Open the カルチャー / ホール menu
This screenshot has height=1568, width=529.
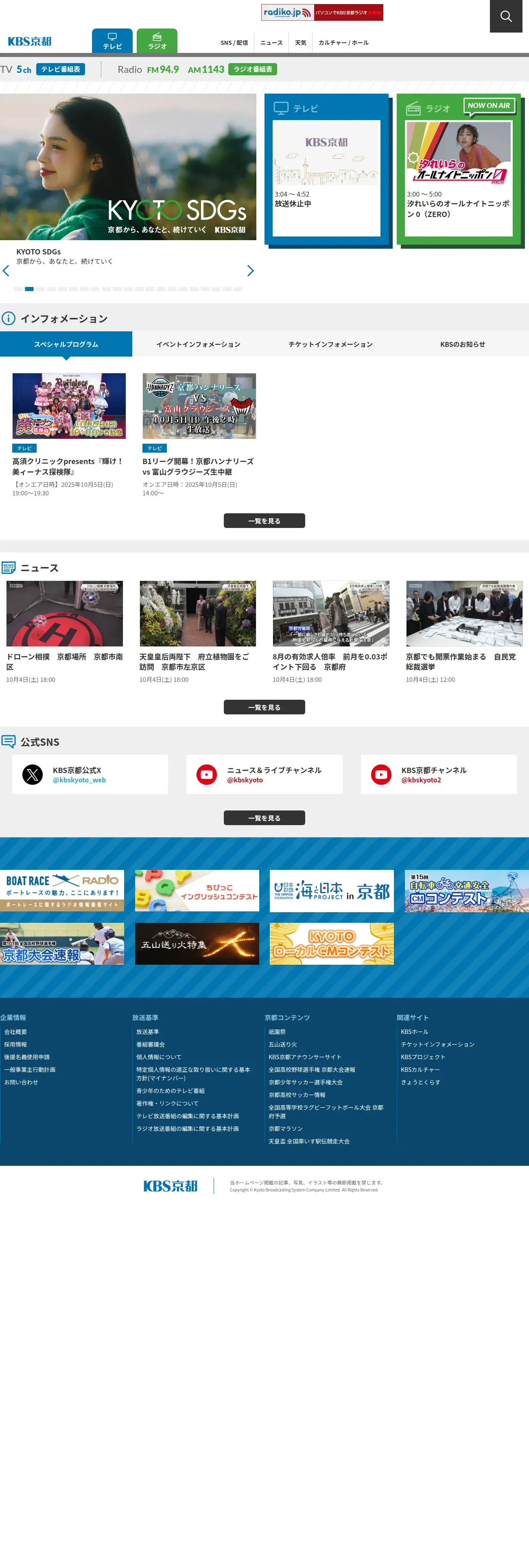(343, 43)
